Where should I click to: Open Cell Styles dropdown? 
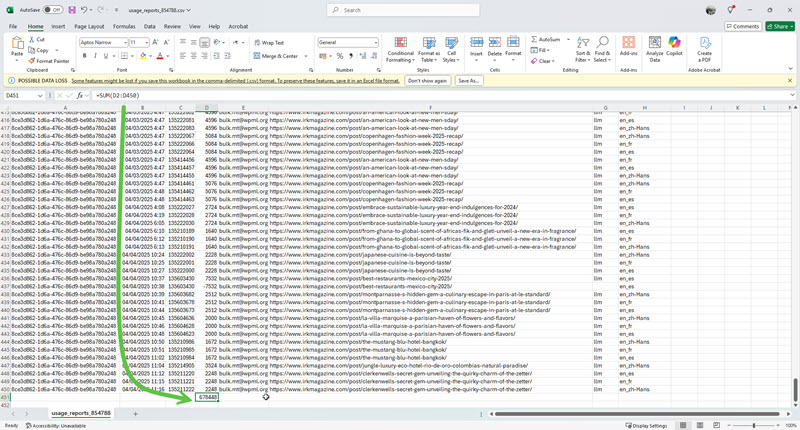click(x=452, y=49)
